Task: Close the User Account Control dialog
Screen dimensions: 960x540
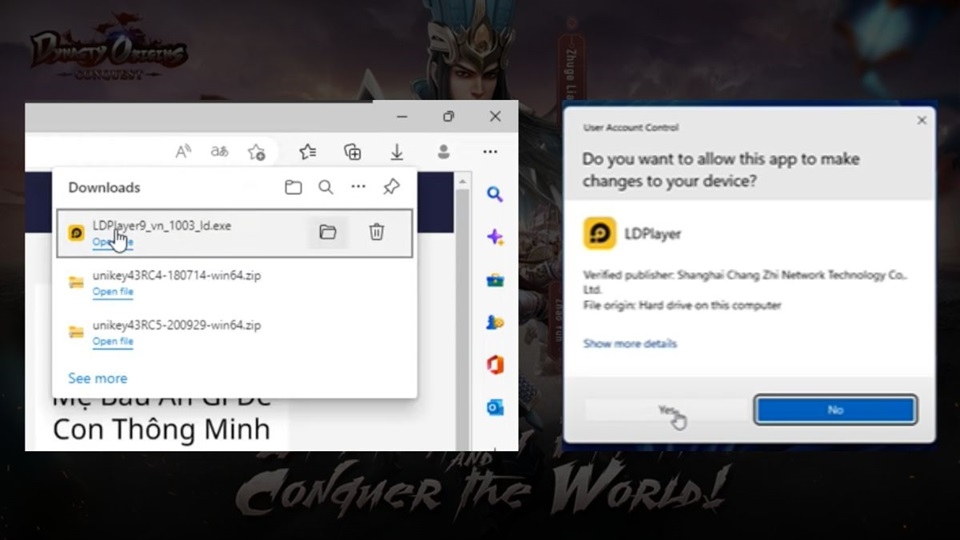Action: tap(921, 121)
